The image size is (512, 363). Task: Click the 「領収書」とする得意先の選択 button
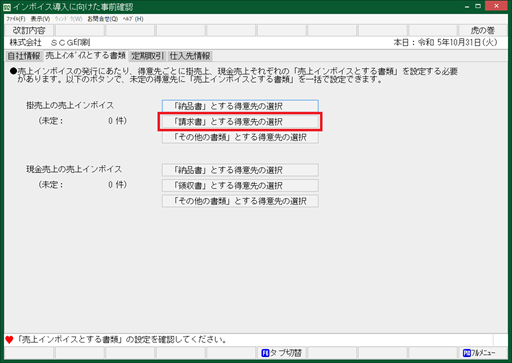(240, 186)
